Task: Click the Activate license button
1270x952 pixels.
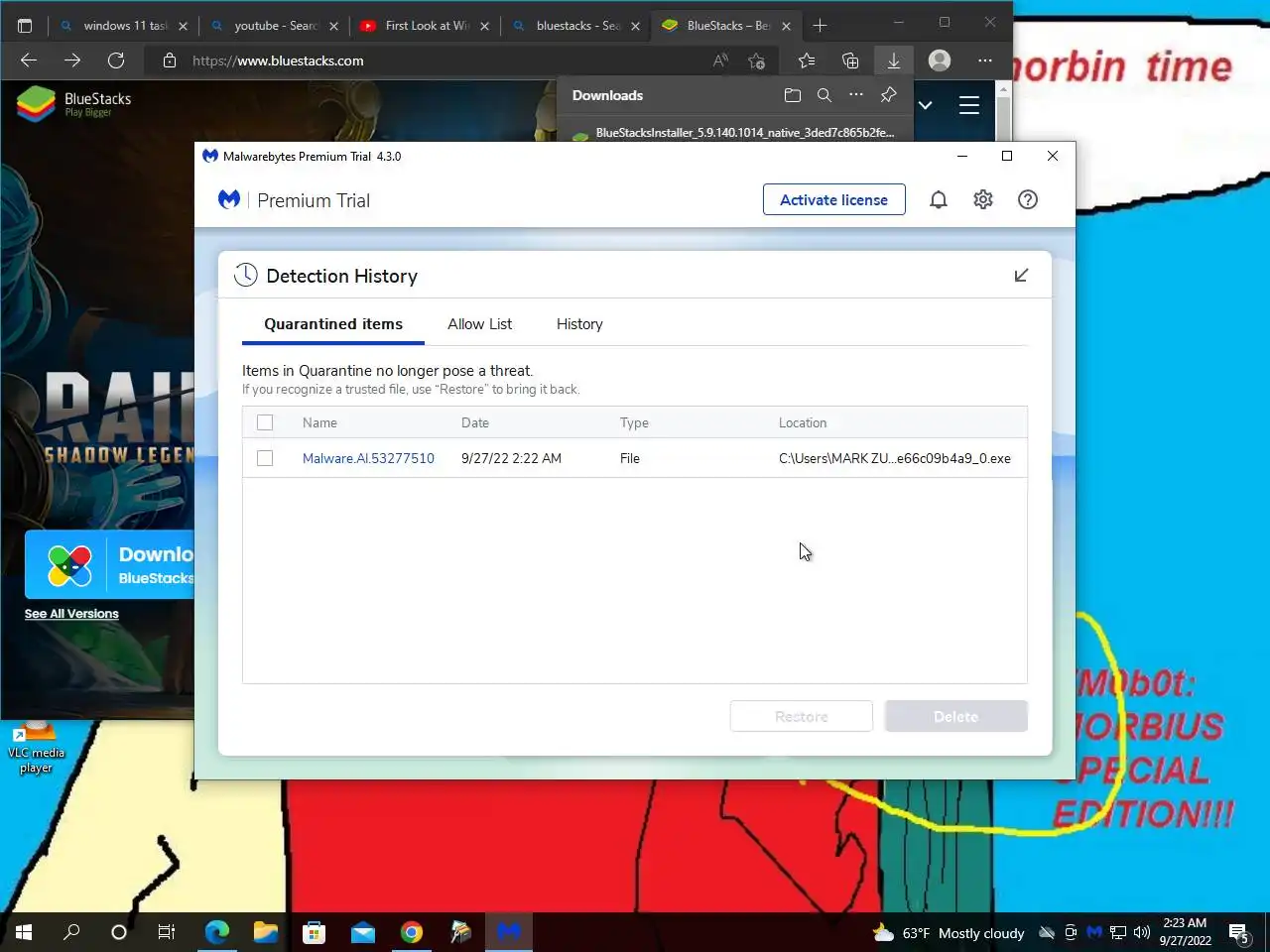Action: (833, 199)
